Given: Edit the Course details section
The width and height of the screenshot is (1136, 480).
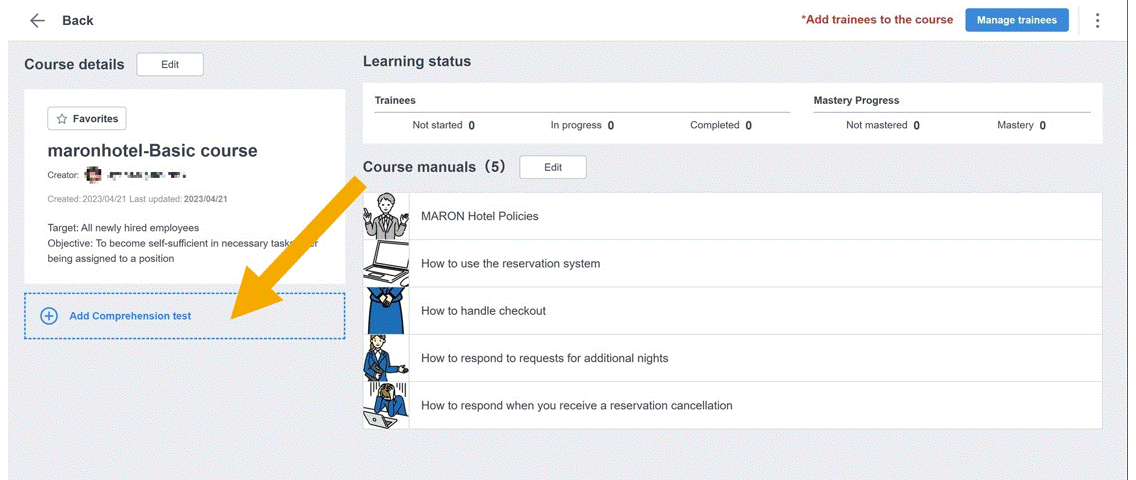Looking at the screenshot, I should click(170, 65).
